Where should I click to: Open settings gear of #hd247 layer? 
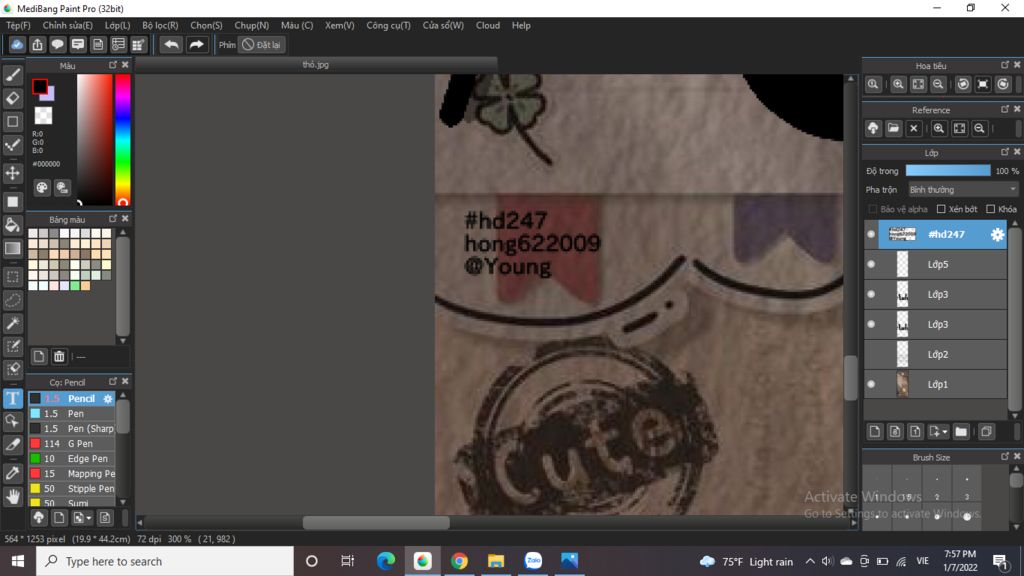click(x=997, y=234)
